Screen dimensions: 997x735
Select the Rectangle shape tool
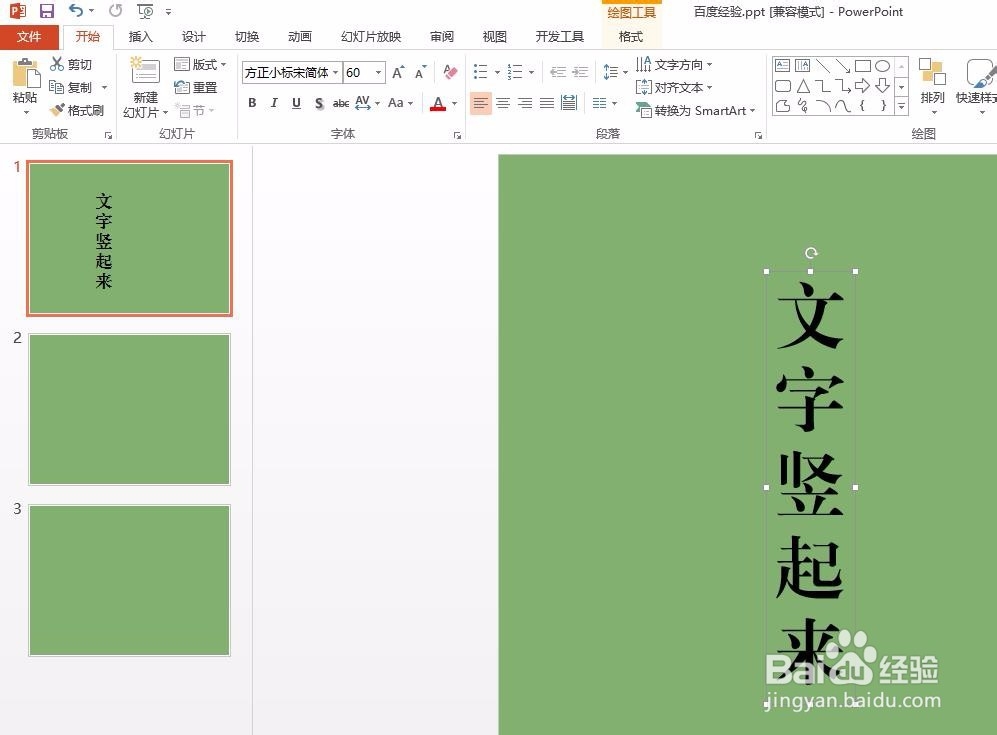pos(864,65)
